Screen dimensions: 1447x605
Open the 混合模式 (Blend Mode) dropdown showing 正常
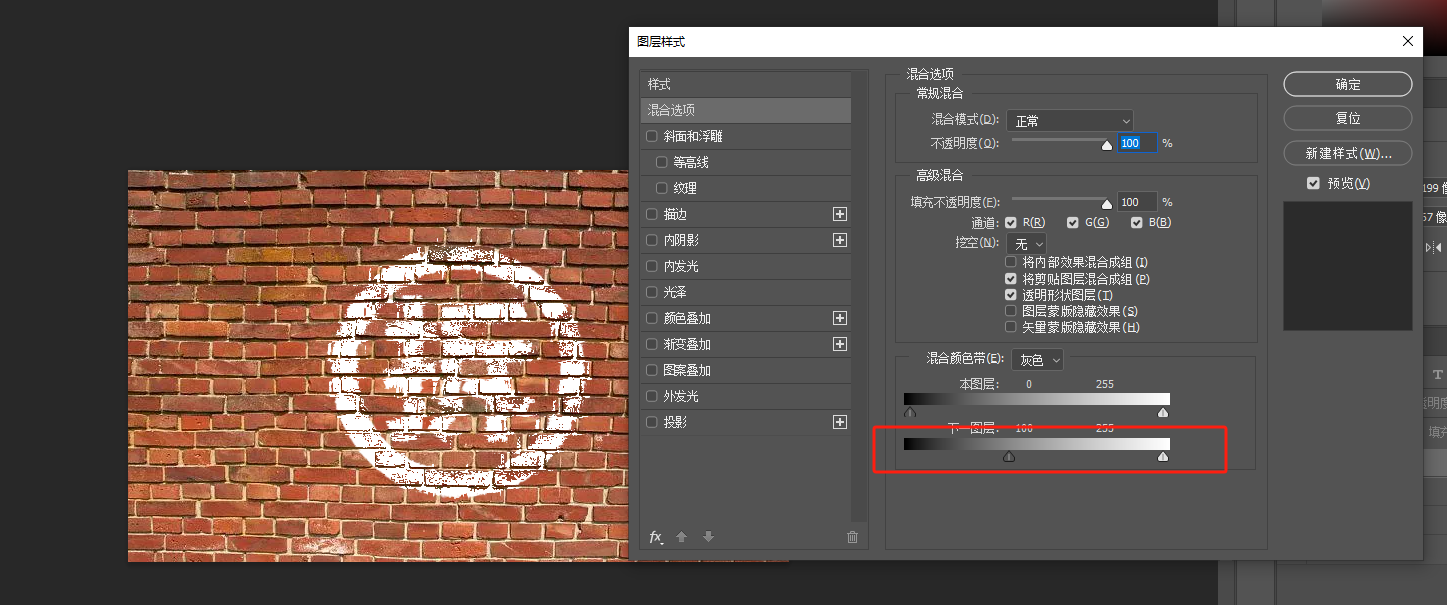[1070, 121]
